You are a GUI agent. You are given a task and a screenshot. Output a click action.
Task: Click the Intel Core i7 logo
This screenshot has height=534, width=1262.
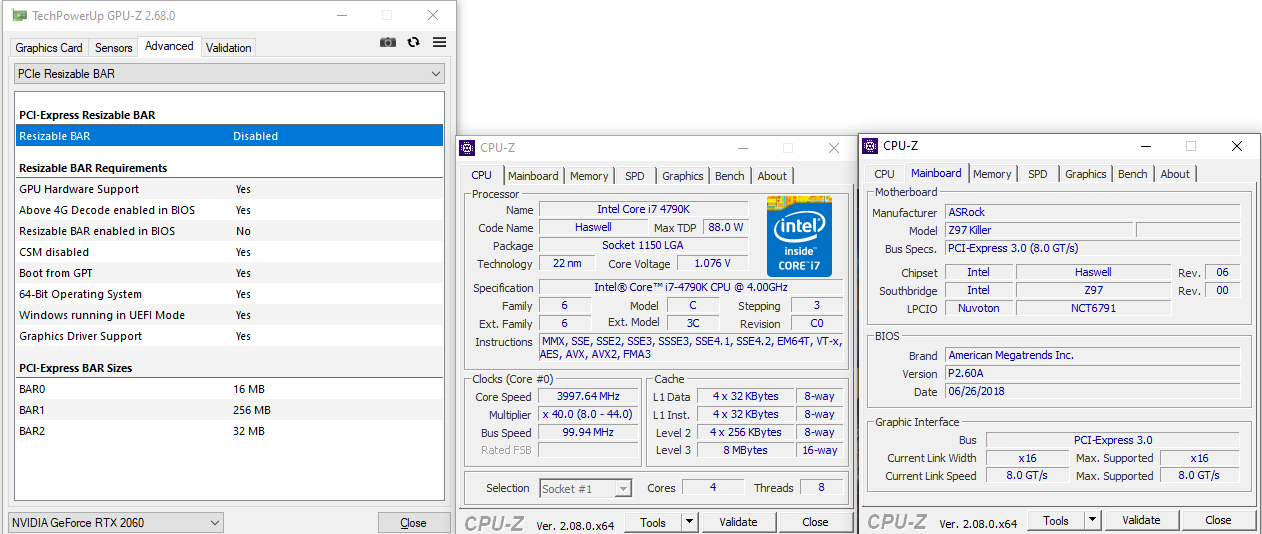[x=799, y=236]
